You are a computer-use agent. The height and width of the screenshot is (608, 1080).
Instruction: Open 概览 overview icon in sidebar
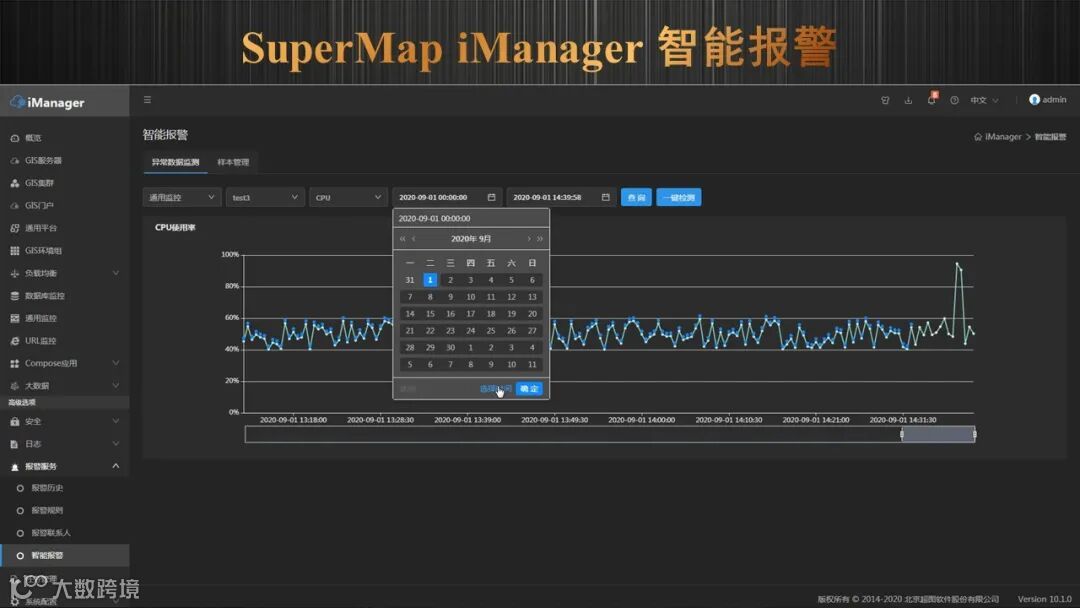(x=14, y=138)
